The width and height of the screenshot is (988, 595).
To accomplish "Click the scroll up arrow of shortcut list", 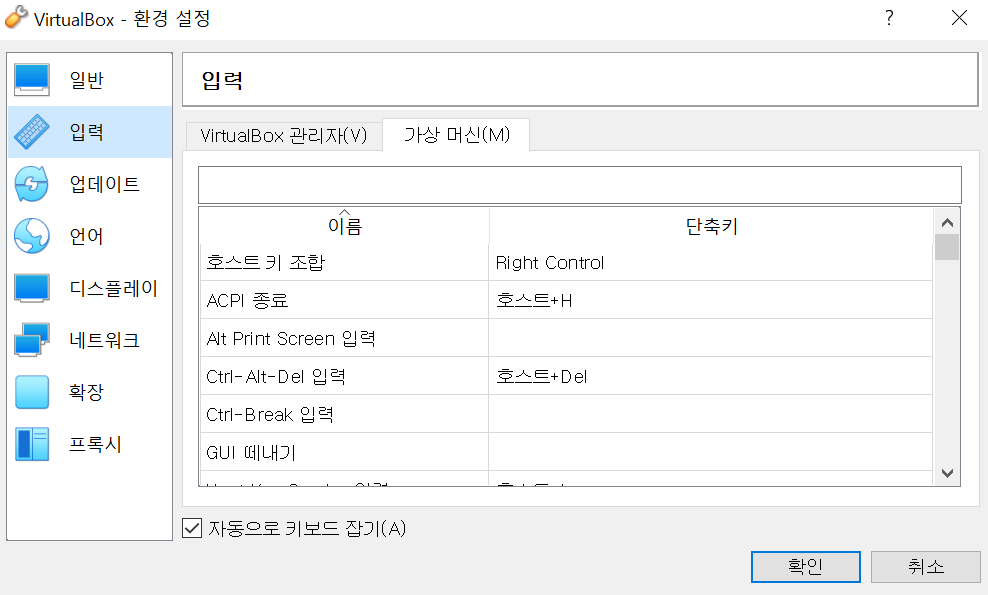I will [x=946, y=222].
